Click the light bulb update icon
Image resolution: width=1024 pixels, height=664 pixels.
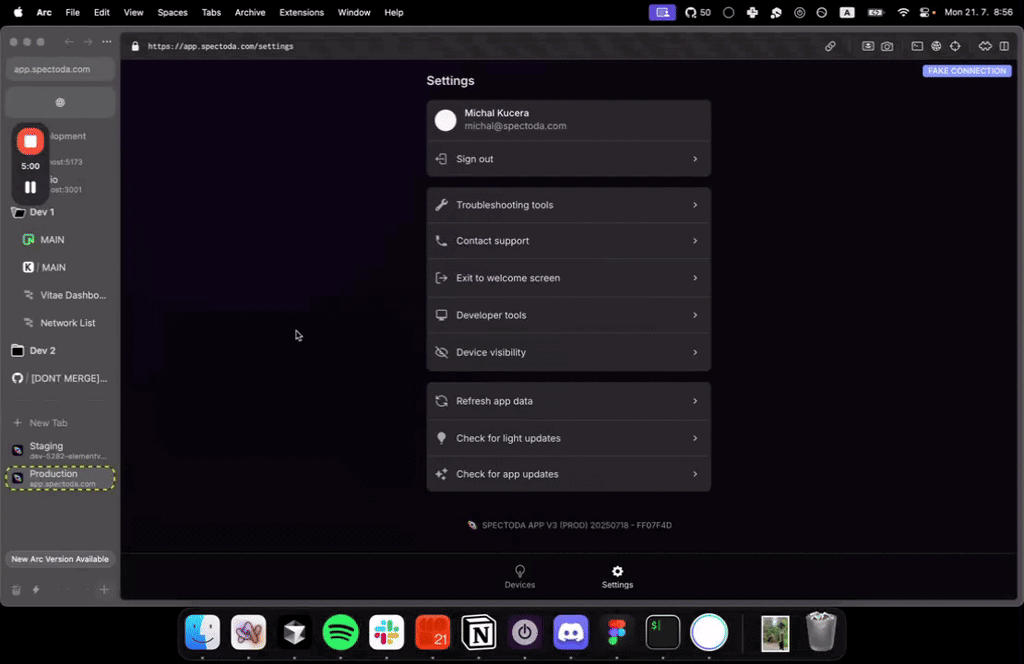pos(441,438)
